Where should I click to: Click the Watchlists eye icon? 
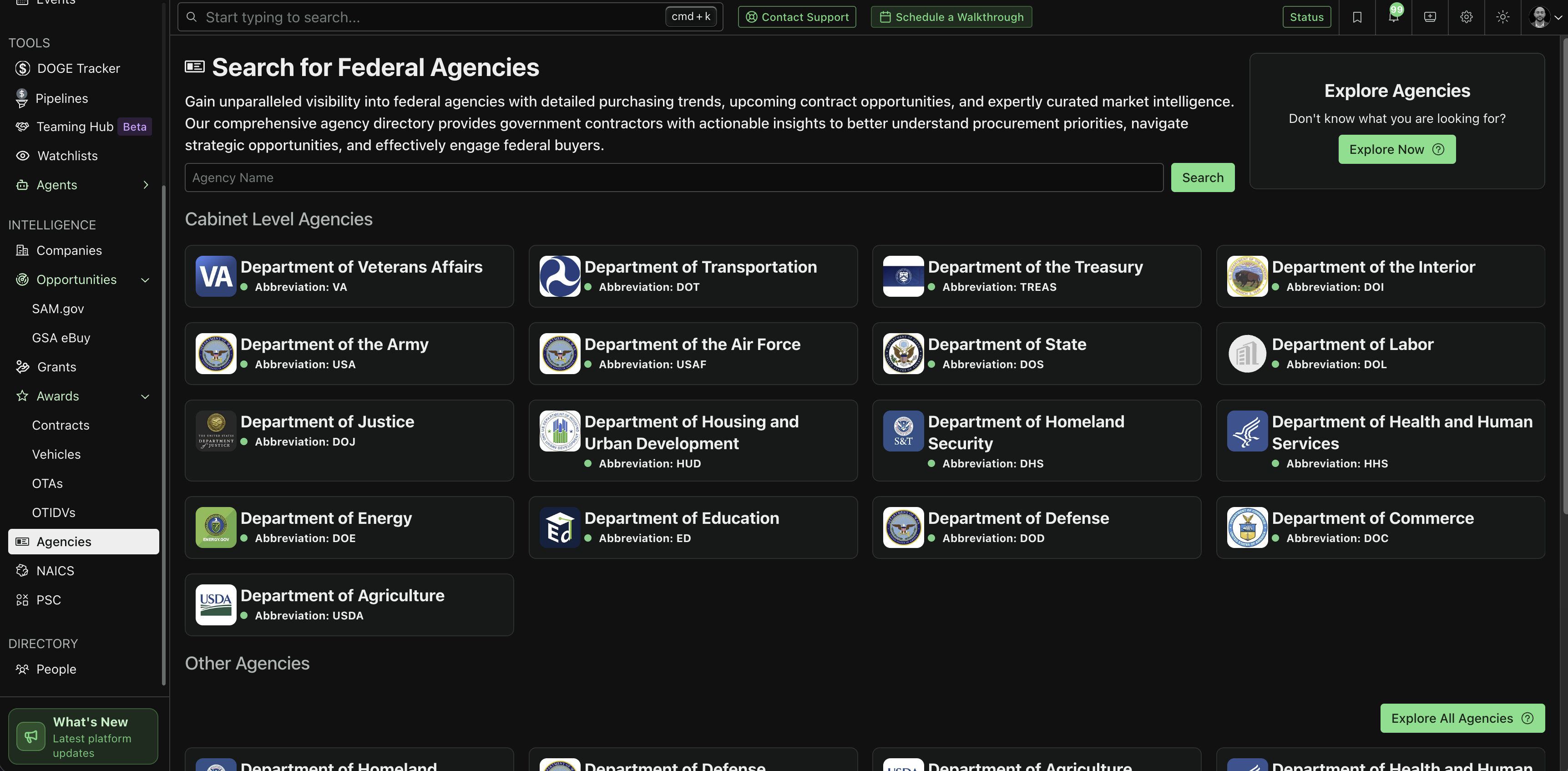tap(22, 156)
